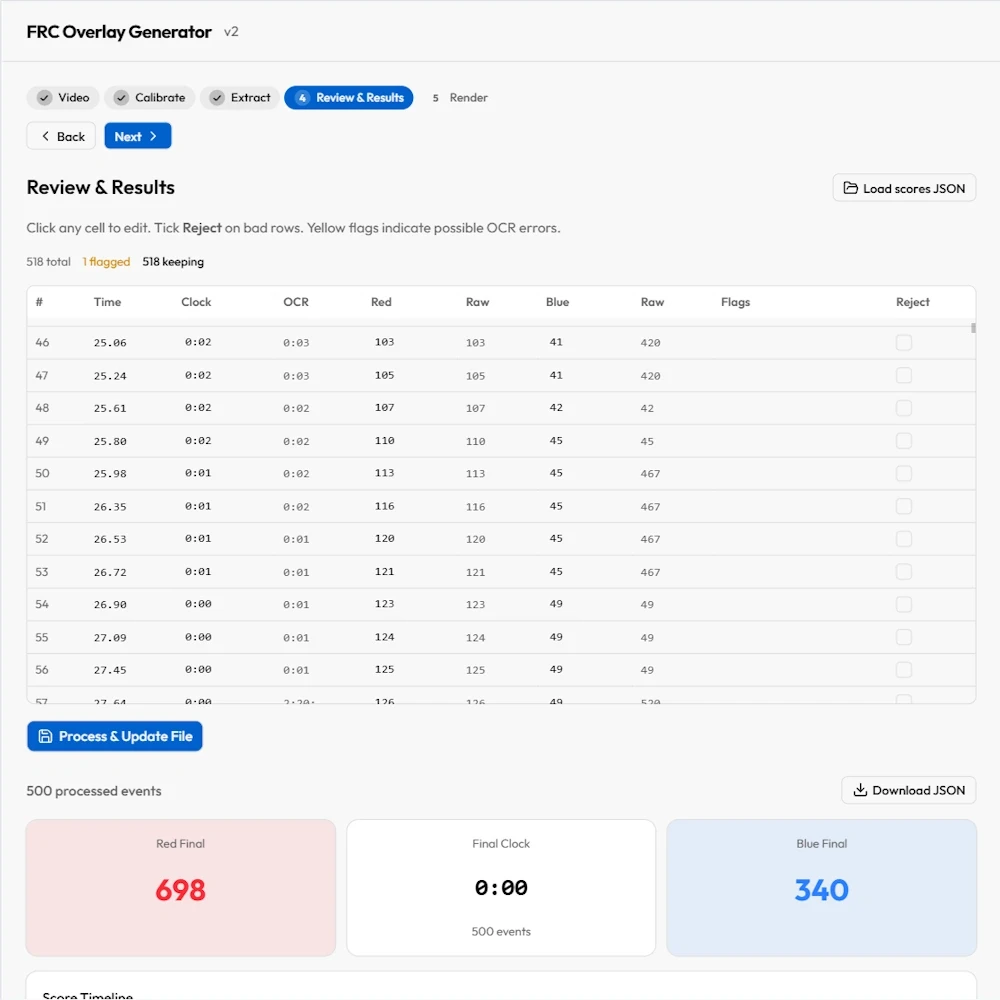The image size is (1000, 1000).
Task: Open the Load scores JSON dialog
Action: [x=904, y=188]
